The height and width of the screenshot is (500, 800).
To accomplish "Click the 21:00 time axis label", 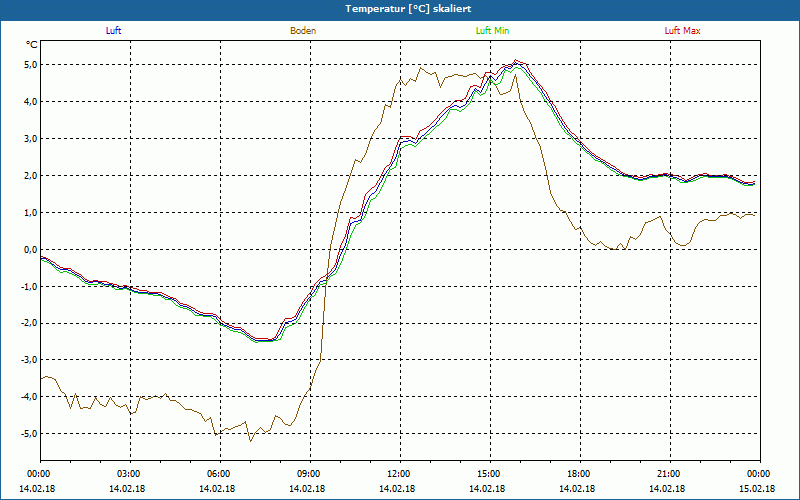I will [670, 474].
